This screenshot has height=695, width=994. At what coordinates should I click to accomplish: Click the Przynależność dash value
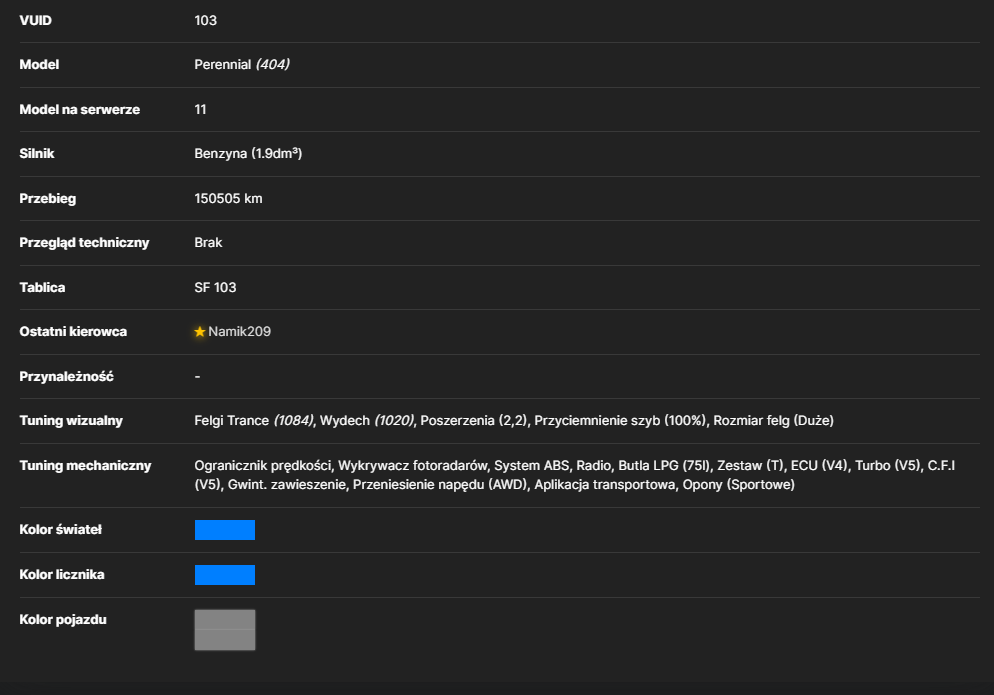coord(197,377)
